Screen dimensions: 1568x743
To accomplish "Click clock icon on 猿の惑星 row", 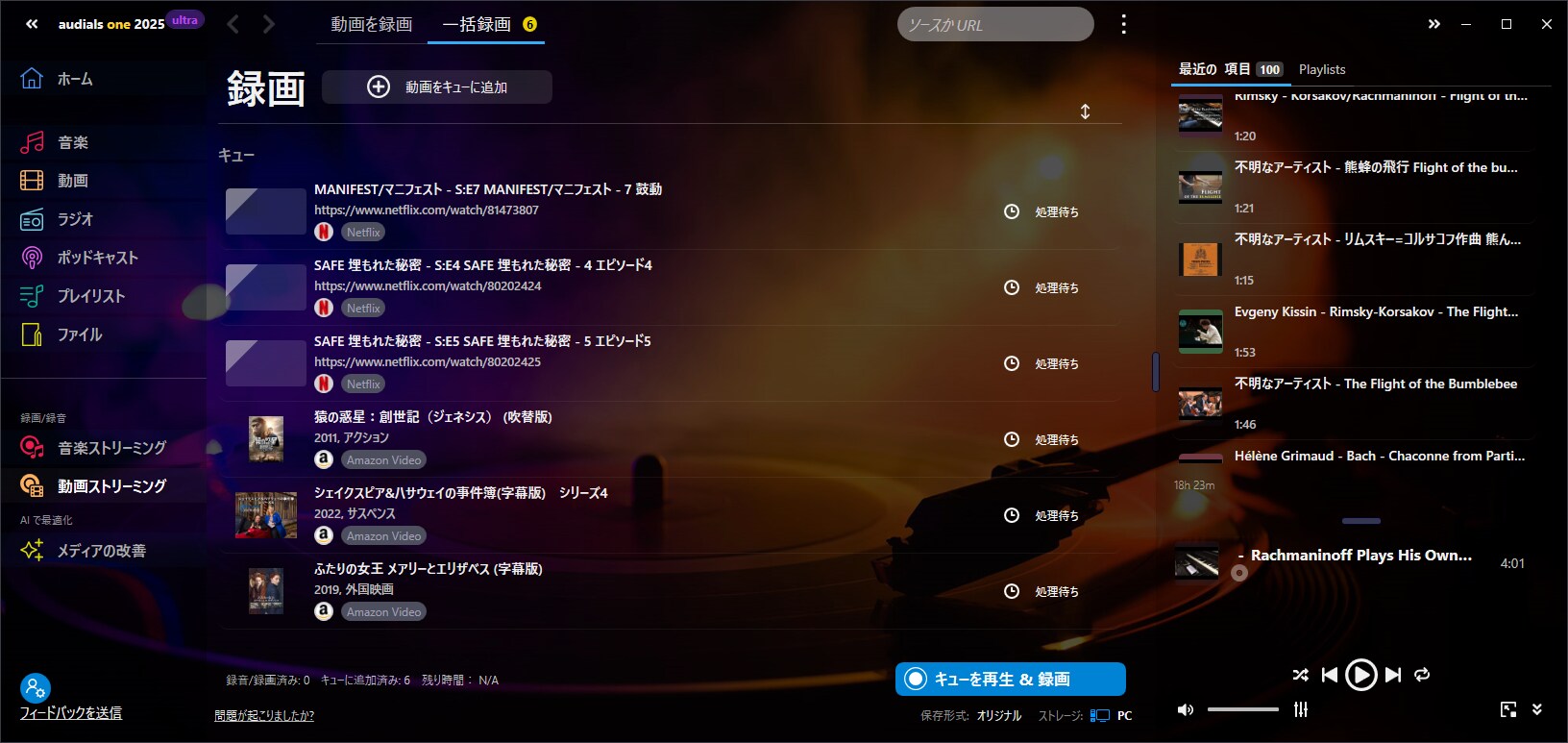I will click(1012, 439).
